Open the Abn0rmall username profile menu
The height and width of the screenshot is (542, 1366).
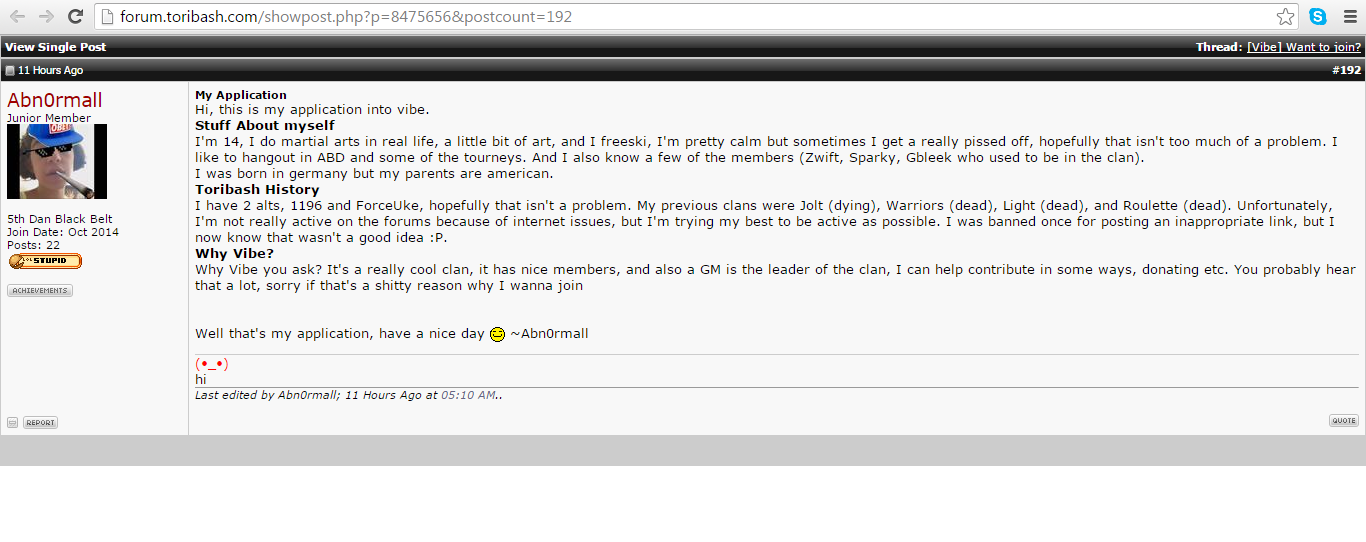55,101
